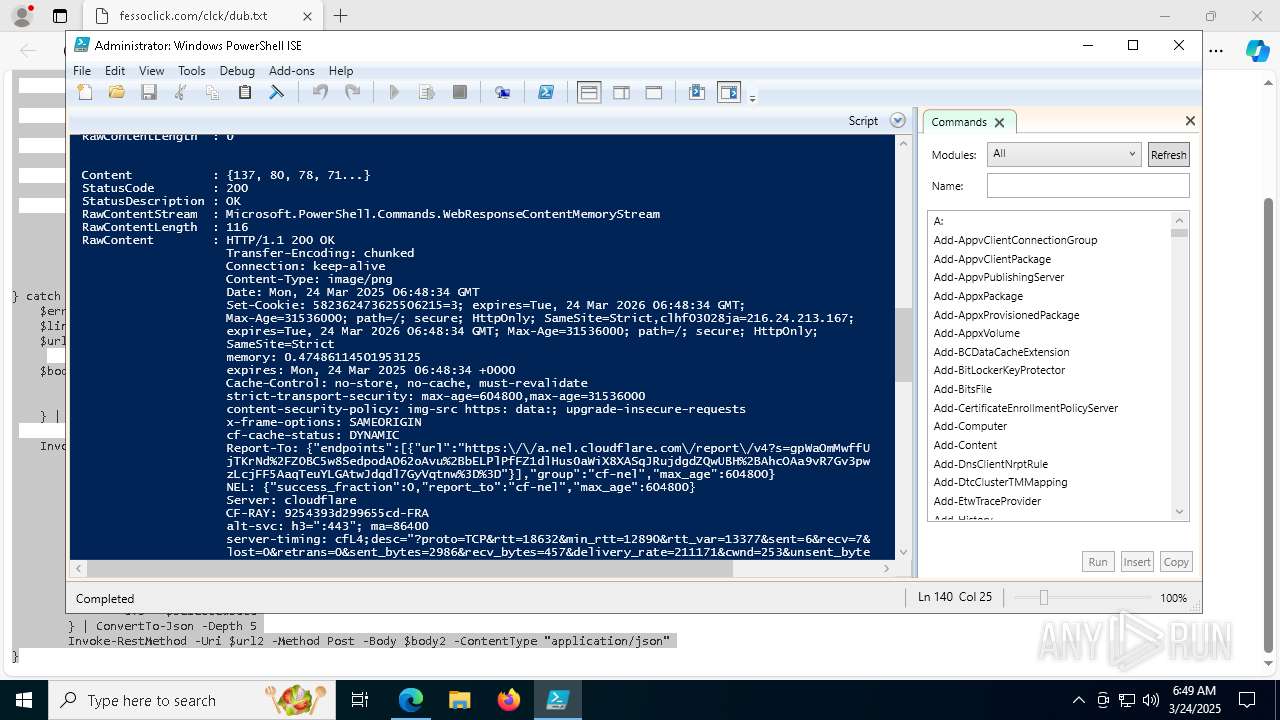
Task: Close the Commands add-on pane
Action: [x=1190, y=121]
